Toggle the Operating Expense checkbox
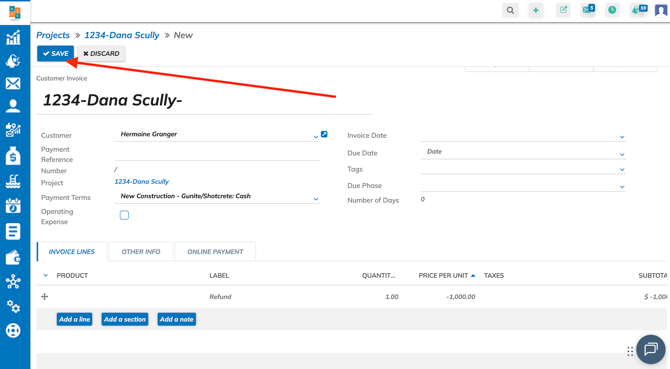 124,215
